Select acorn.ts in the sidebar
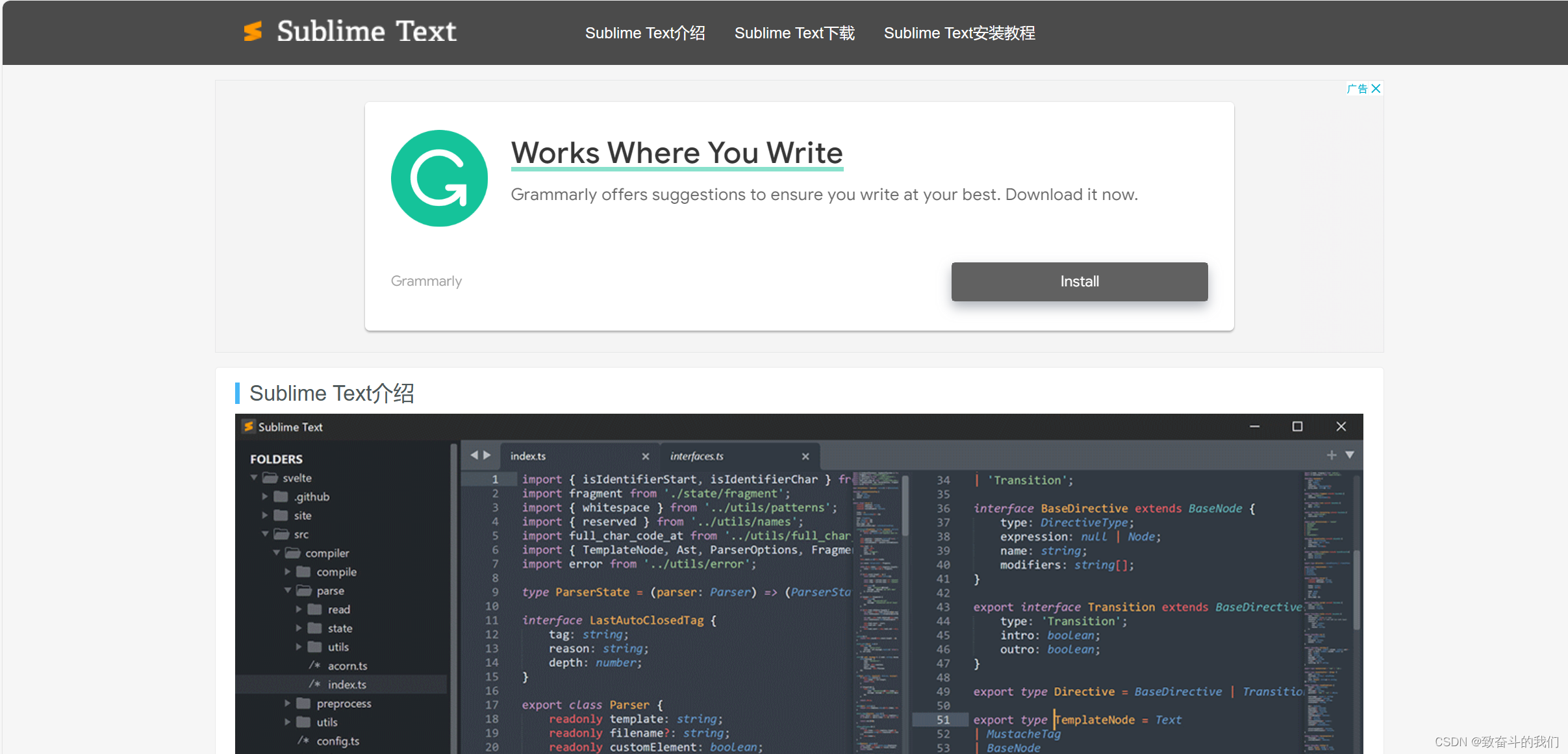This screenshot has height=754, width=1568. click(x=348, y=666)
